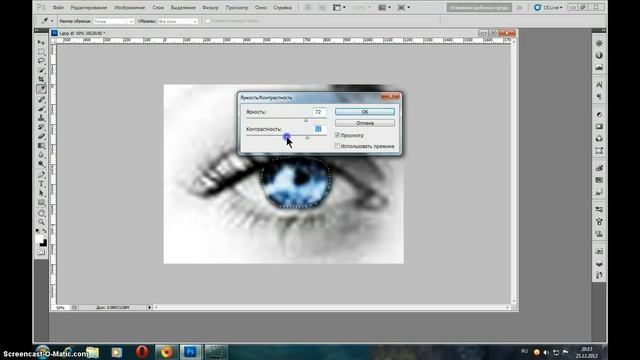Click the system clock in taskbar

[587, 352]
